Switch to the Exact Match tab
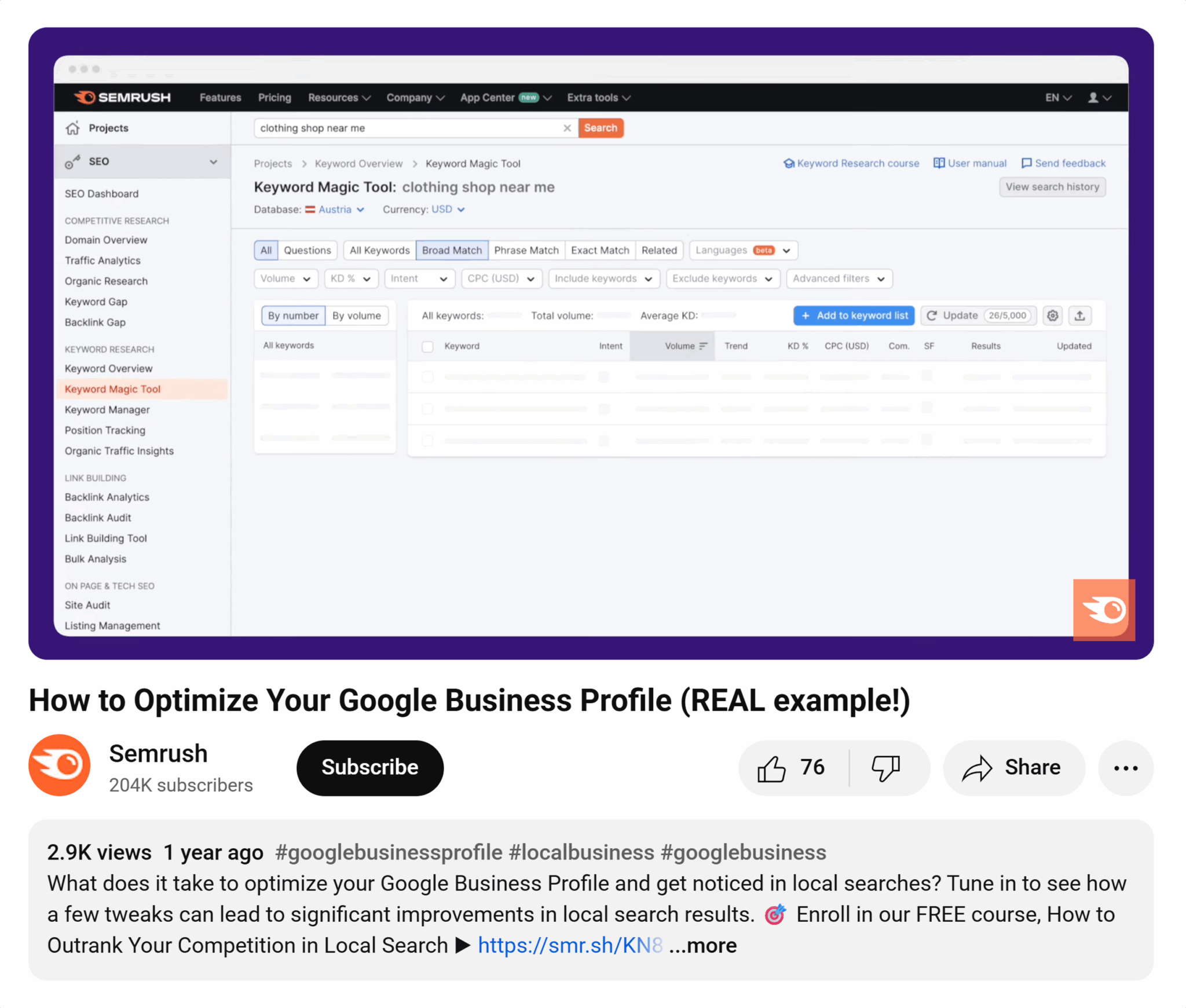 coord(600,250)
